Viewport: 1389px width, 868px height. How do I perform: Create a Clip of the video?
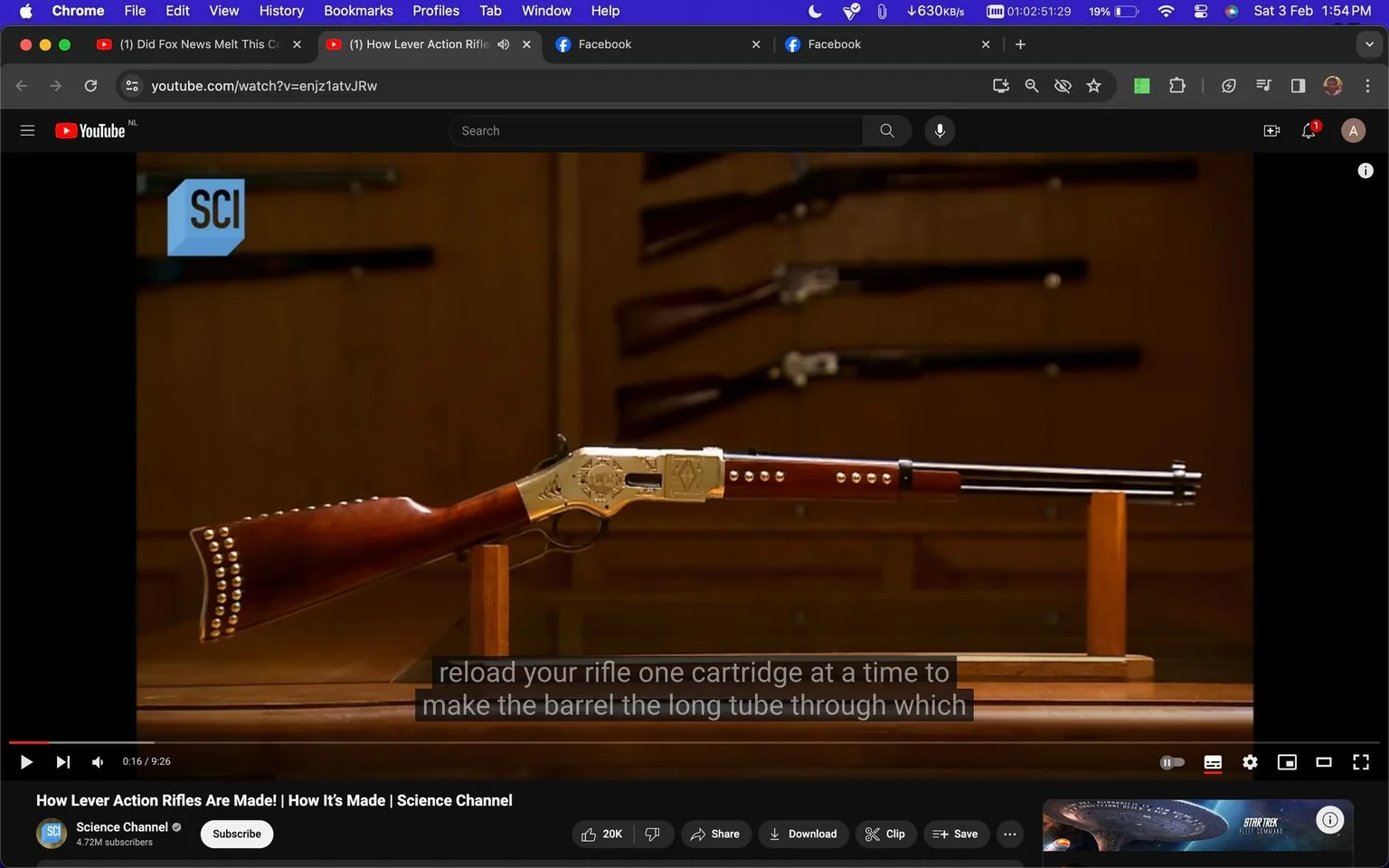[885, 834]
